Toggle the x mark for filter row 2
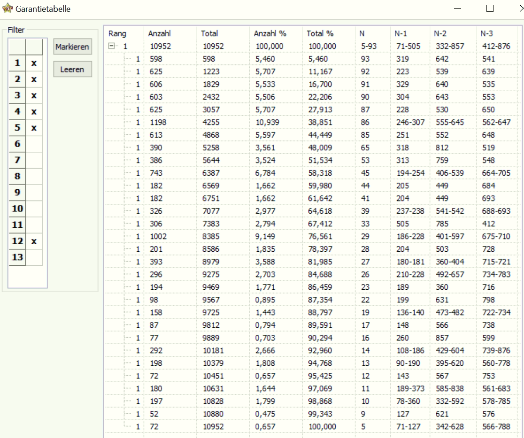The height and width of the screenshot is (438, 524). coord(34,79)
